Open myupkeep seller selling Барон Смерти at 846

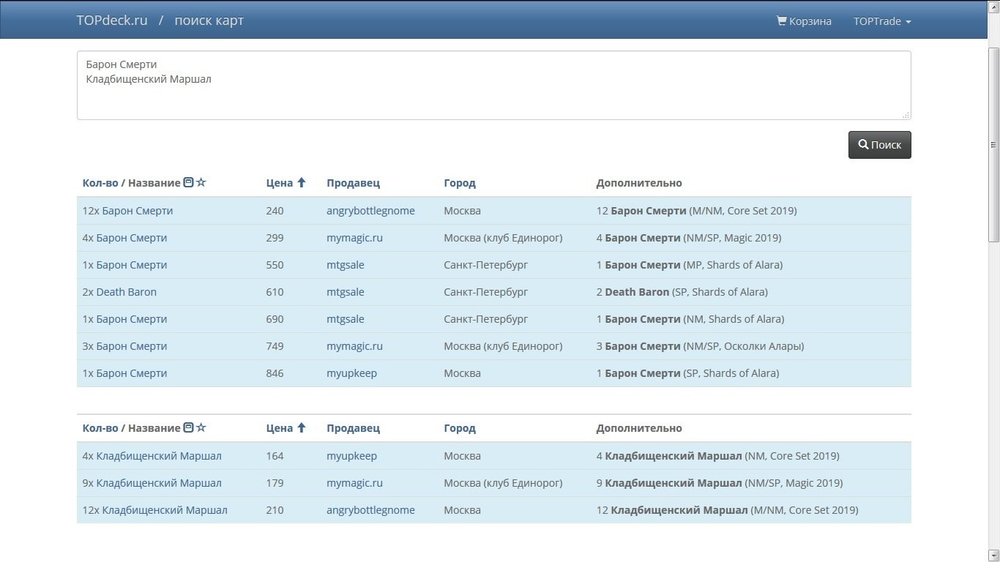click(351, 373)
